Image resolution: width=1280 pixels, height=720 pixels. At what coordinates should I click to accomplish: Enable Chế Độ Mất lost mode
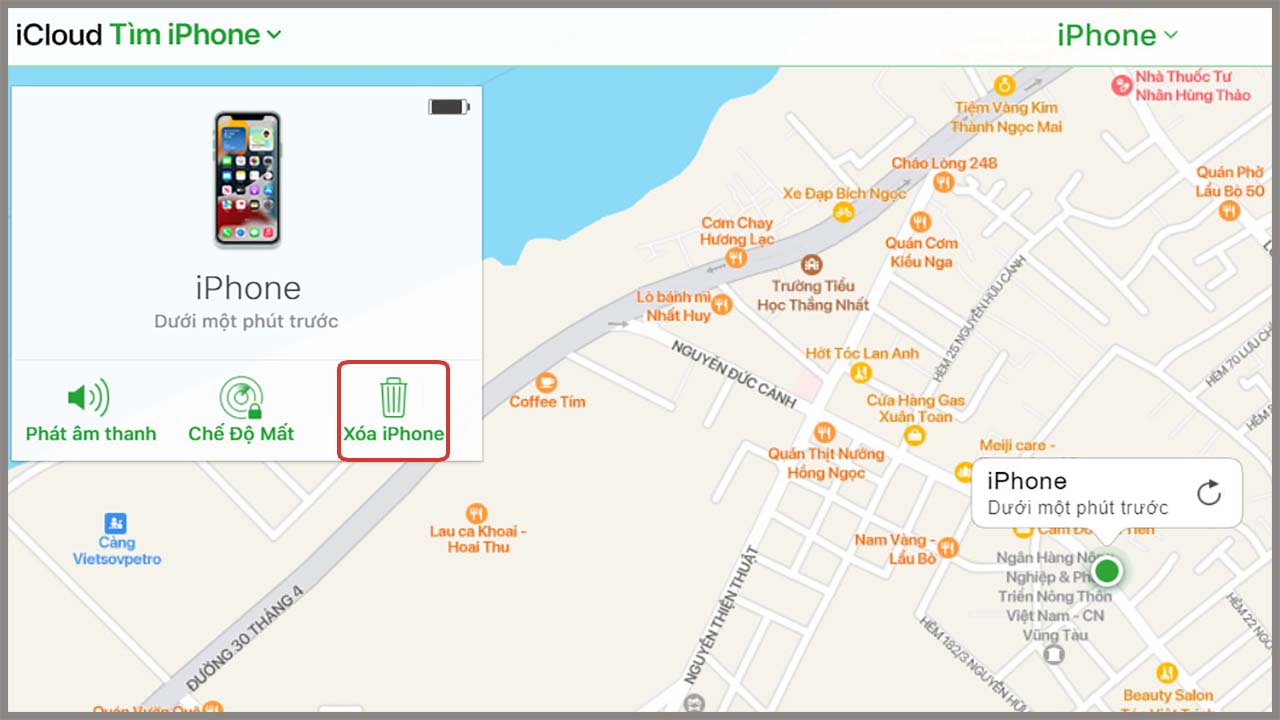241,411
